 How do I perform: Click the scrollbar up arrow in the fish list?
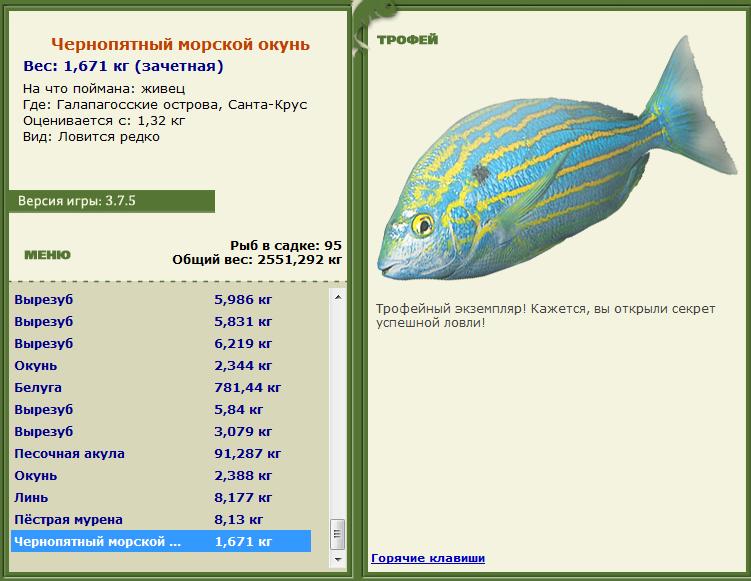(338, 297)
